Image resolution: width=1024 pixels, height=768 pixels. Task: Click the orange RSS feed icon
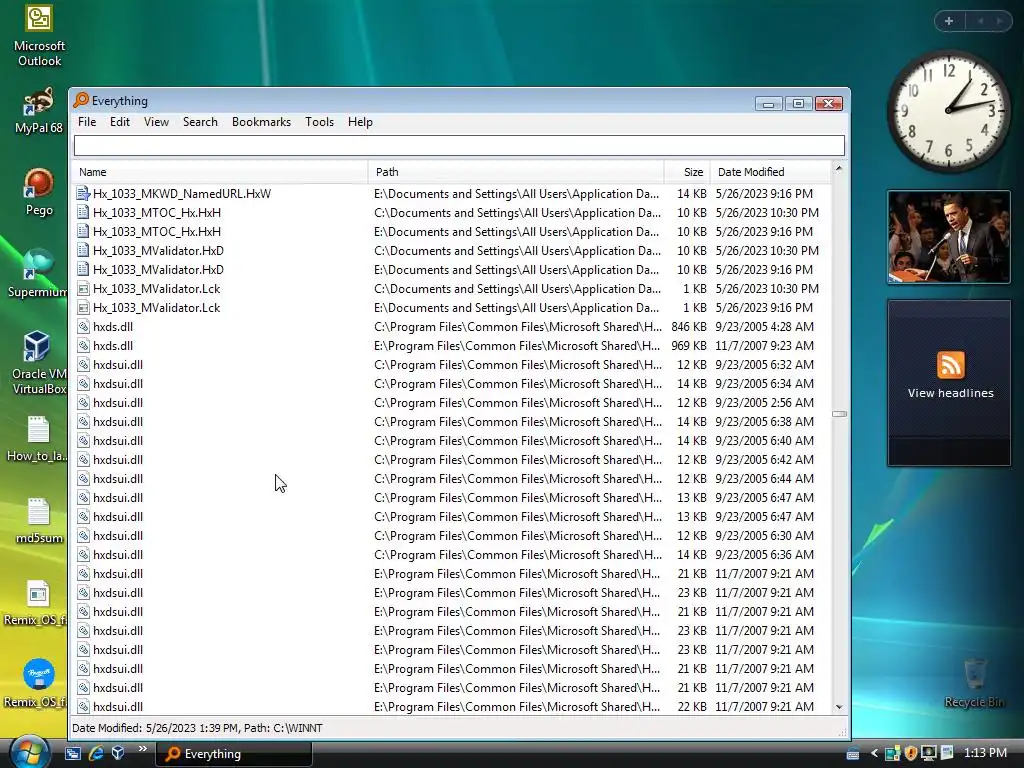tap(950, 364)
